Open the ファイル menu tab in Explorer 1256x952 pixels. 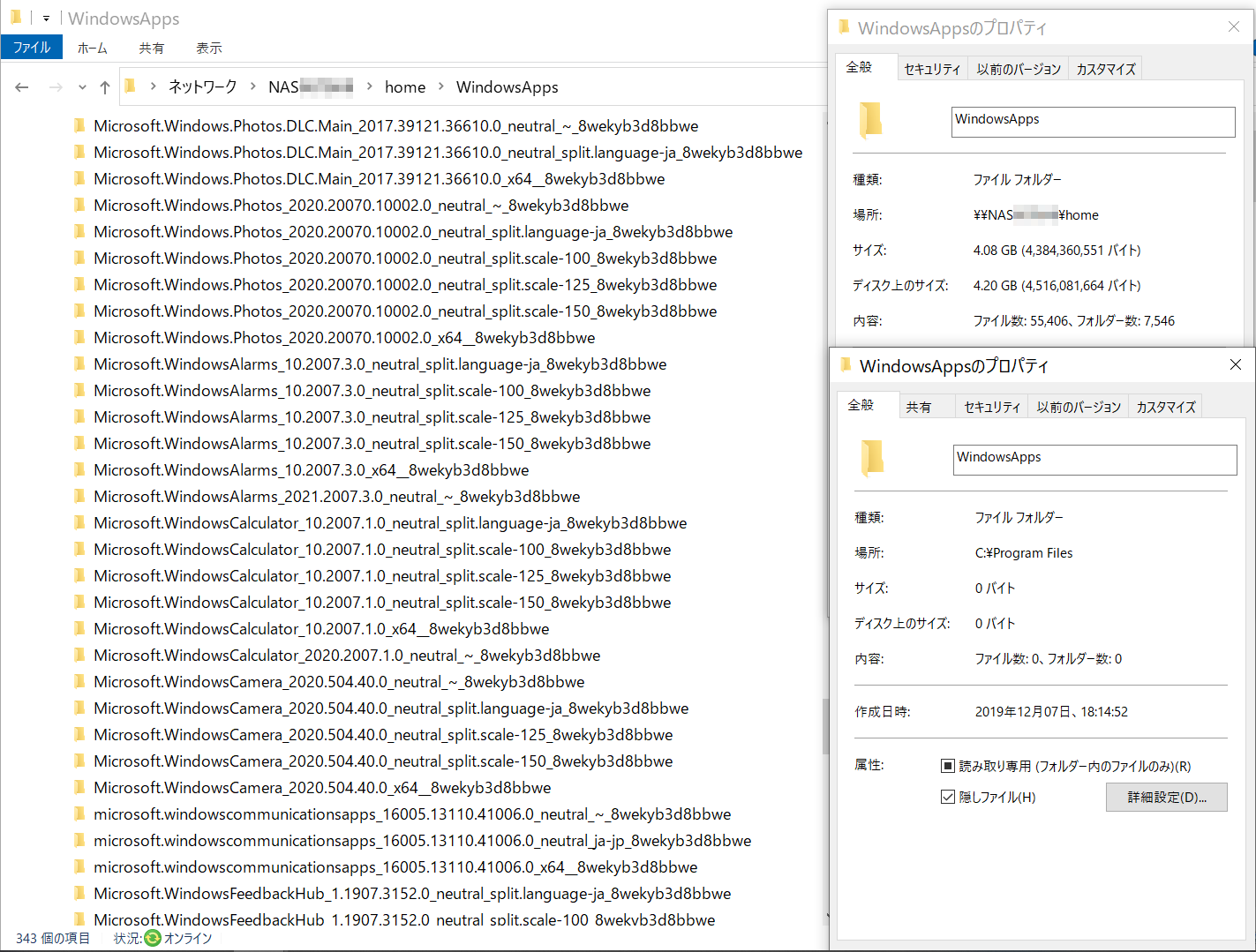[32, 48]
